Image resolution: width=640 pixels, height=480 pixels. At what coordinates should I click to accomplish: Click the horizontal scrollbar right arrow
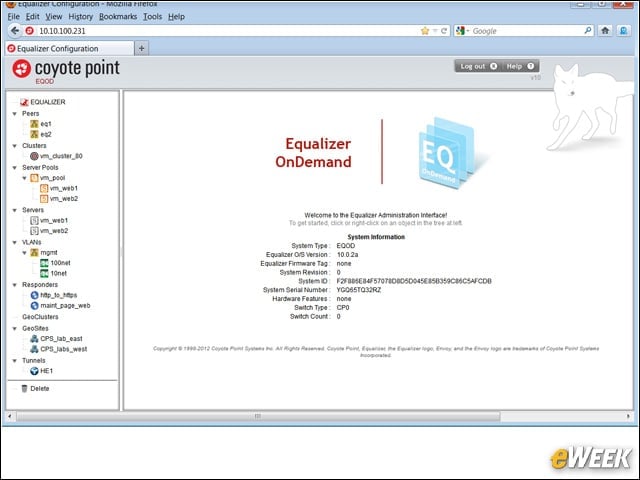pyautogui.click(x=628, y=416)
